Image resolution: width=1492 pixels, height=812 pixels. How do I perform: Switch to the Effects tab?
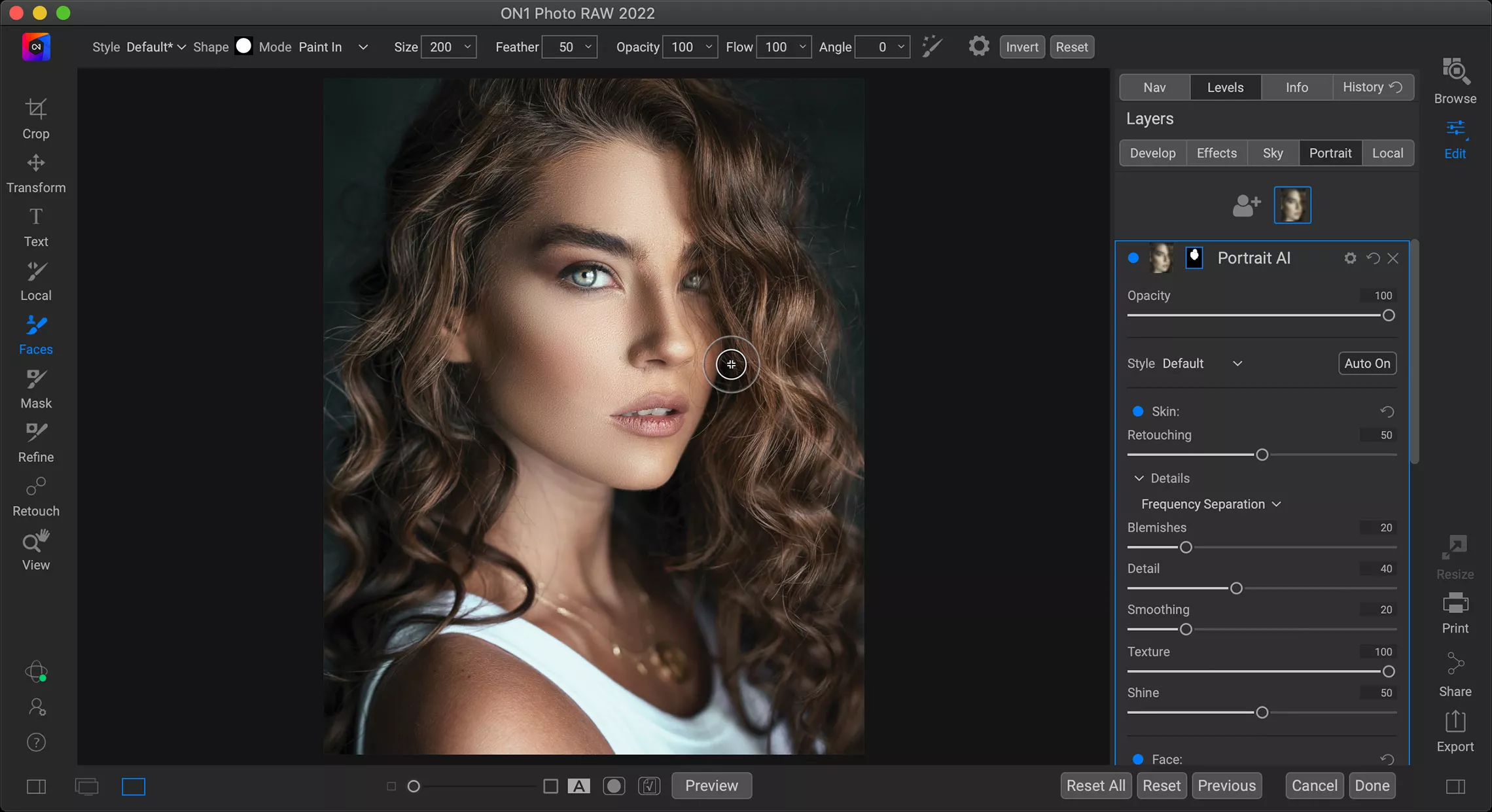click(1217, 153)
